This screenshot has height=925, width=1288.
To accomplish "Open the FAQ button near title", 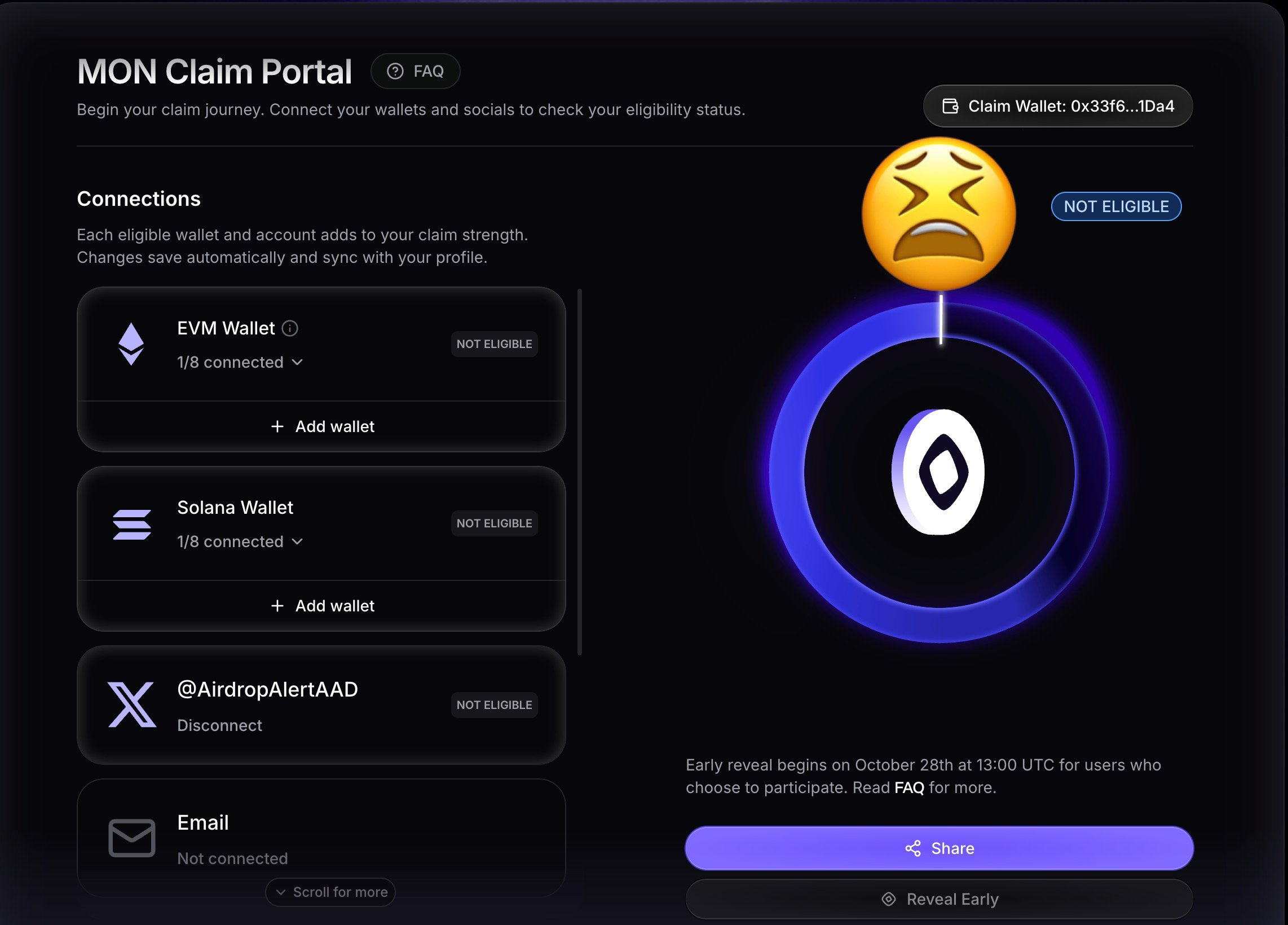I will tap(415, 71).
